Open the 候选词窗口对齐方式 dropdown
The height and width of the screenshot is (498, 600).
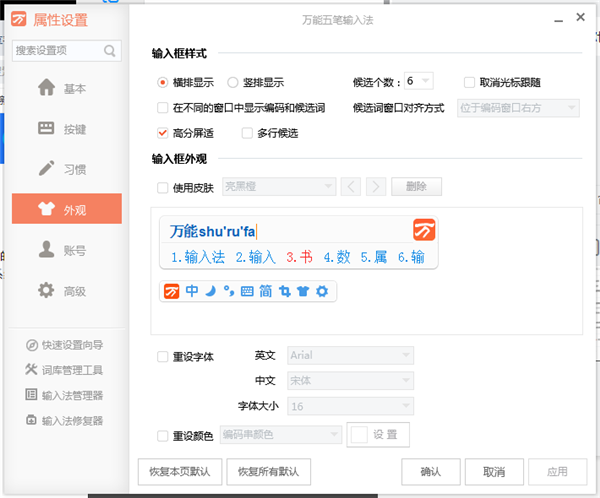click(x=518, y=108)
